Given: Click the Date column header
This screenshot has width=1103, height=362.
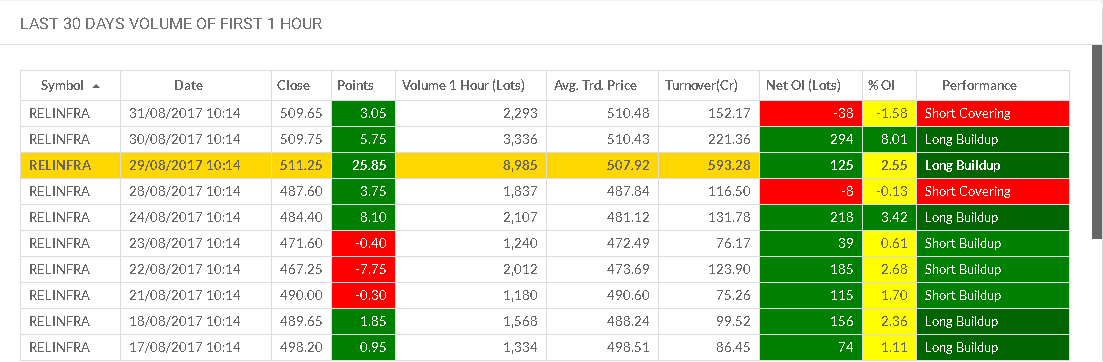Looking at the screenshot, I should pyautogui.click(x=189, y=86).
